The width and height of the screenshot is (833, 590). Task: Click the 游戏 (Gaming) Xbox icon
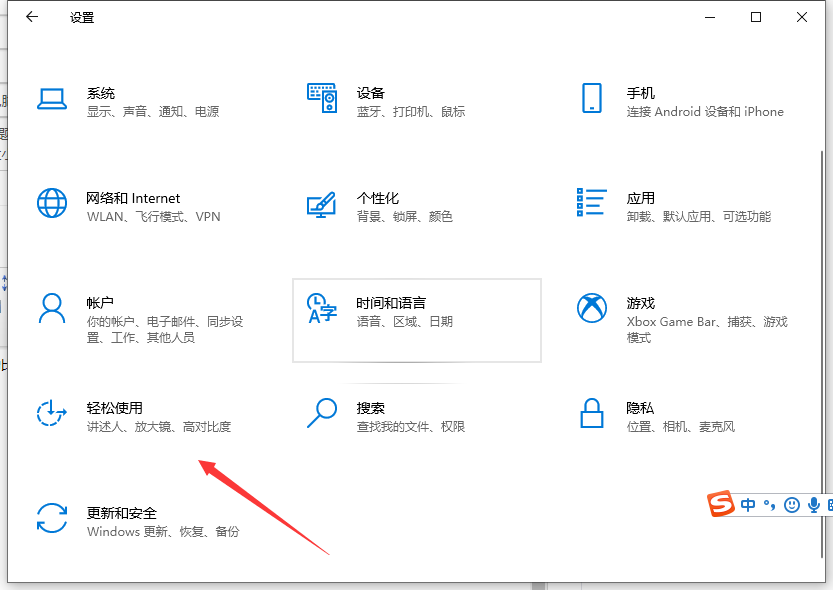[592, 308]
